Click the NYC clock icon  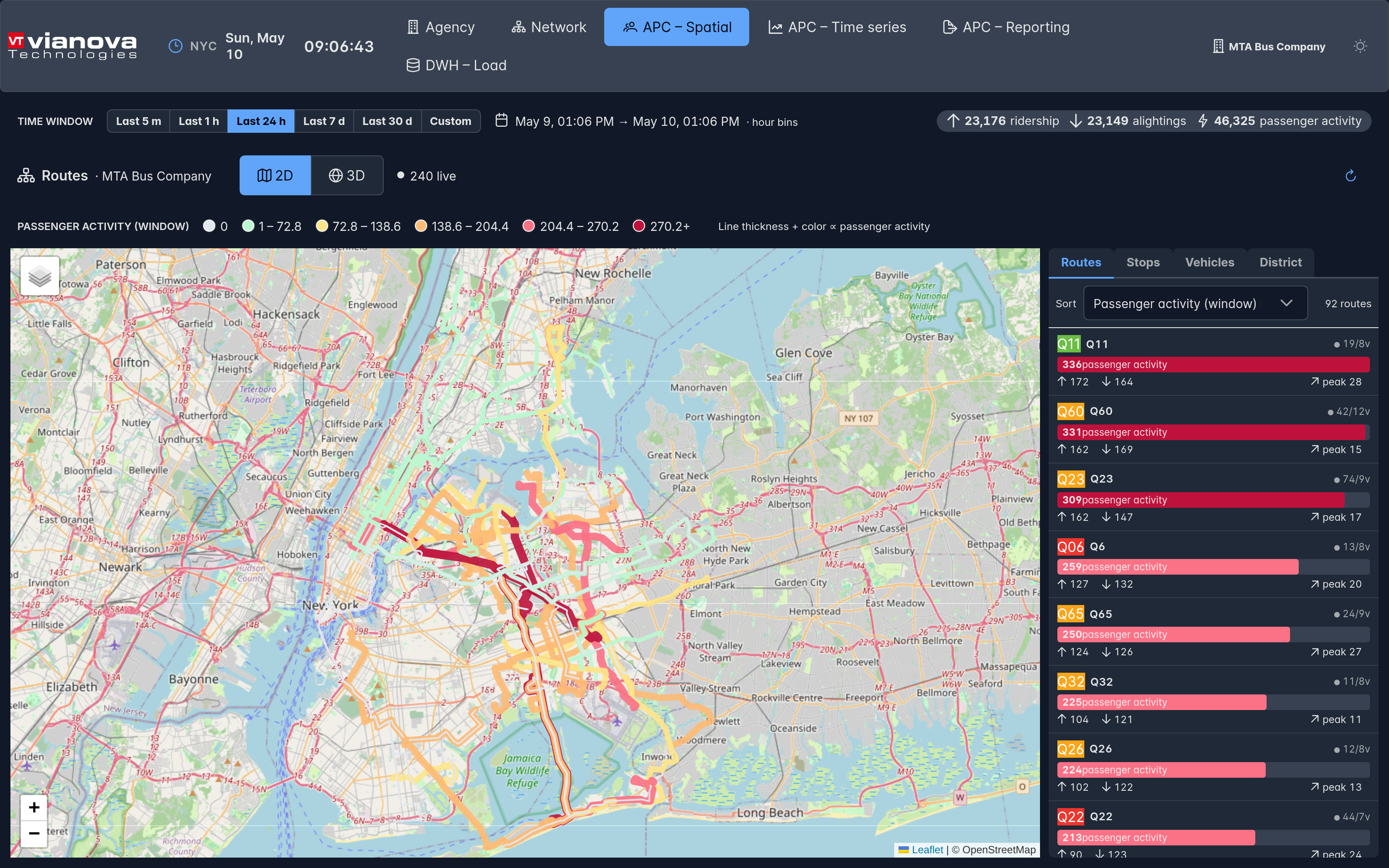click(175, 46)
